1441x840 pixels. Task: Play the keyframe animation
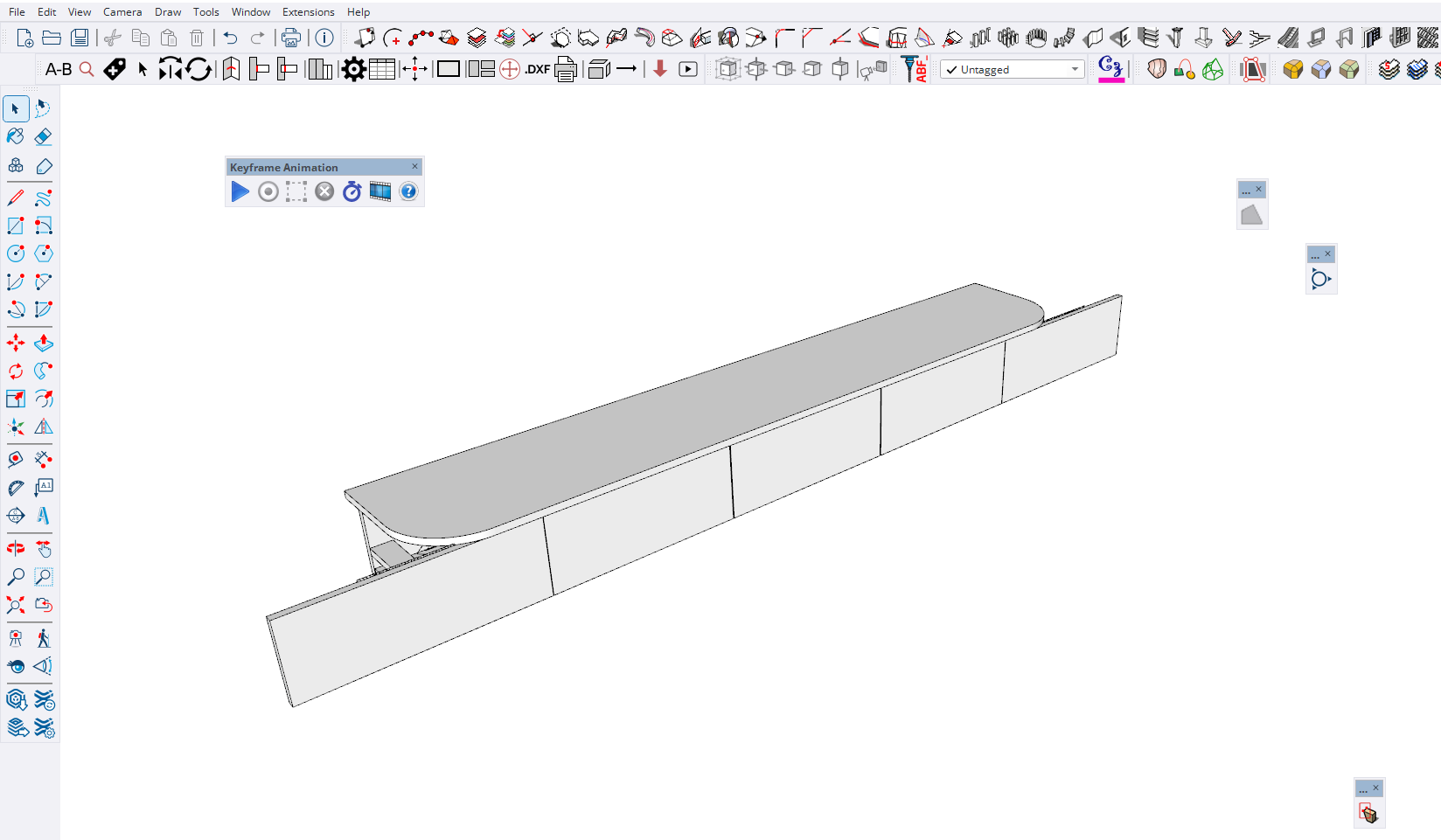click(x=240, y=191)
